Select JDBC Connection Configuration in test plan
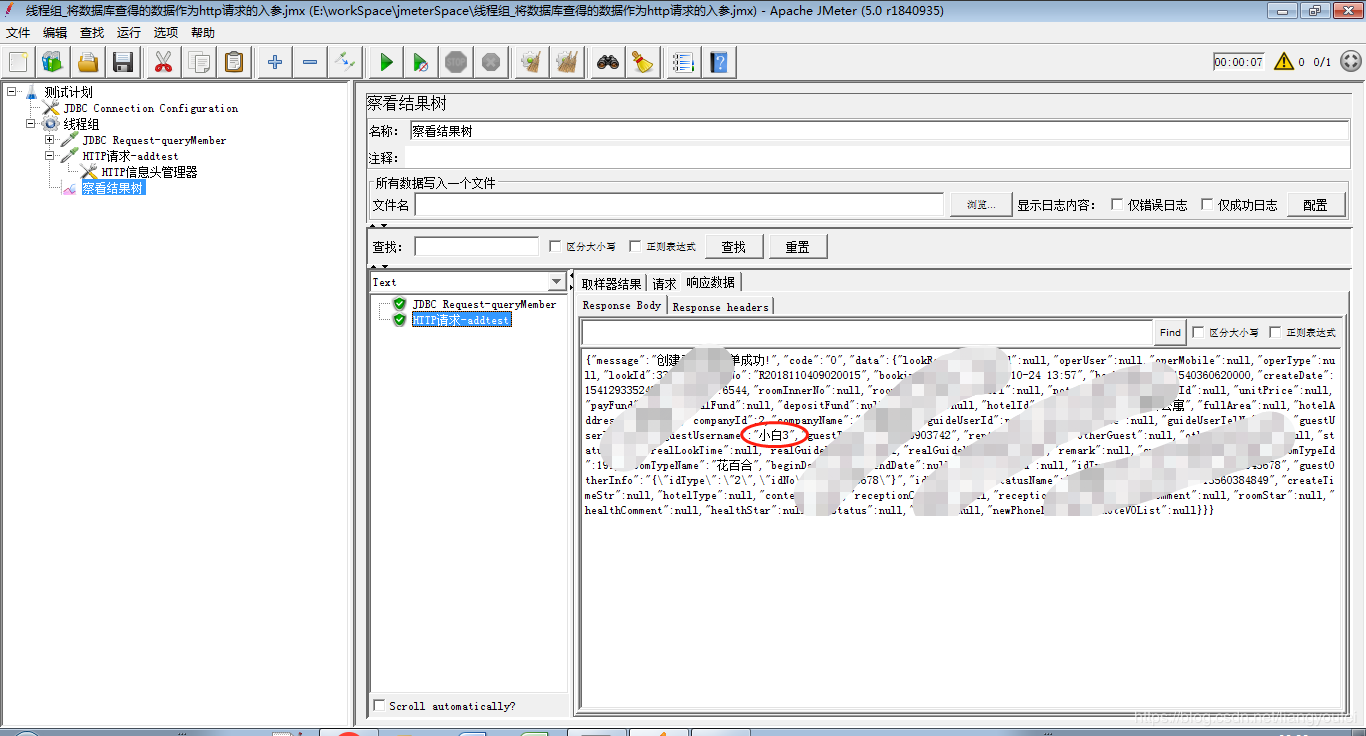Viewport: 1366px width, 736px height. coord(150,108)
